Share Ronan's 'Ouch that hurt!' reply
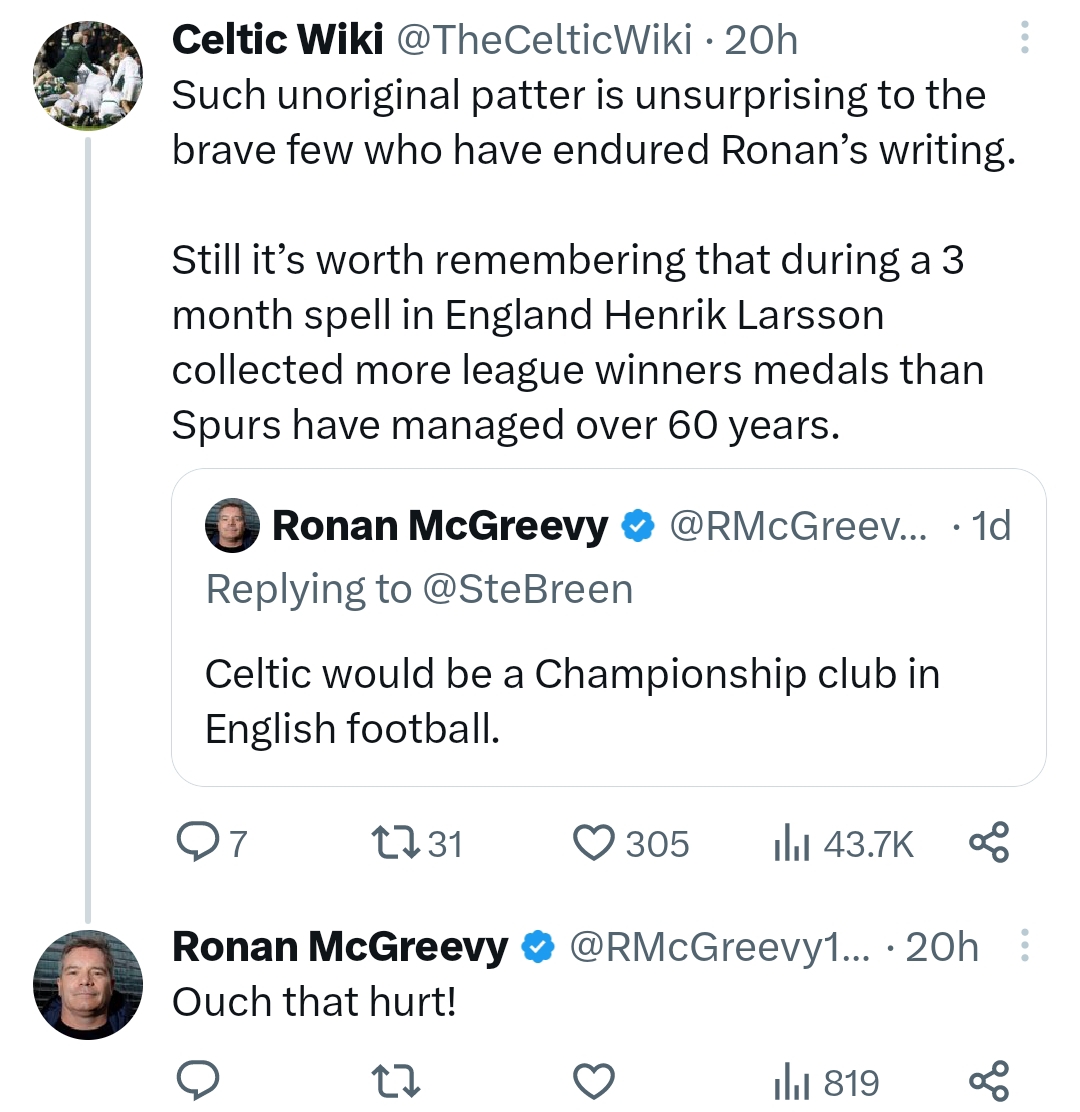This screenshot has height=1112, width=1080. pyautogui.click(x=990, y=1081)
